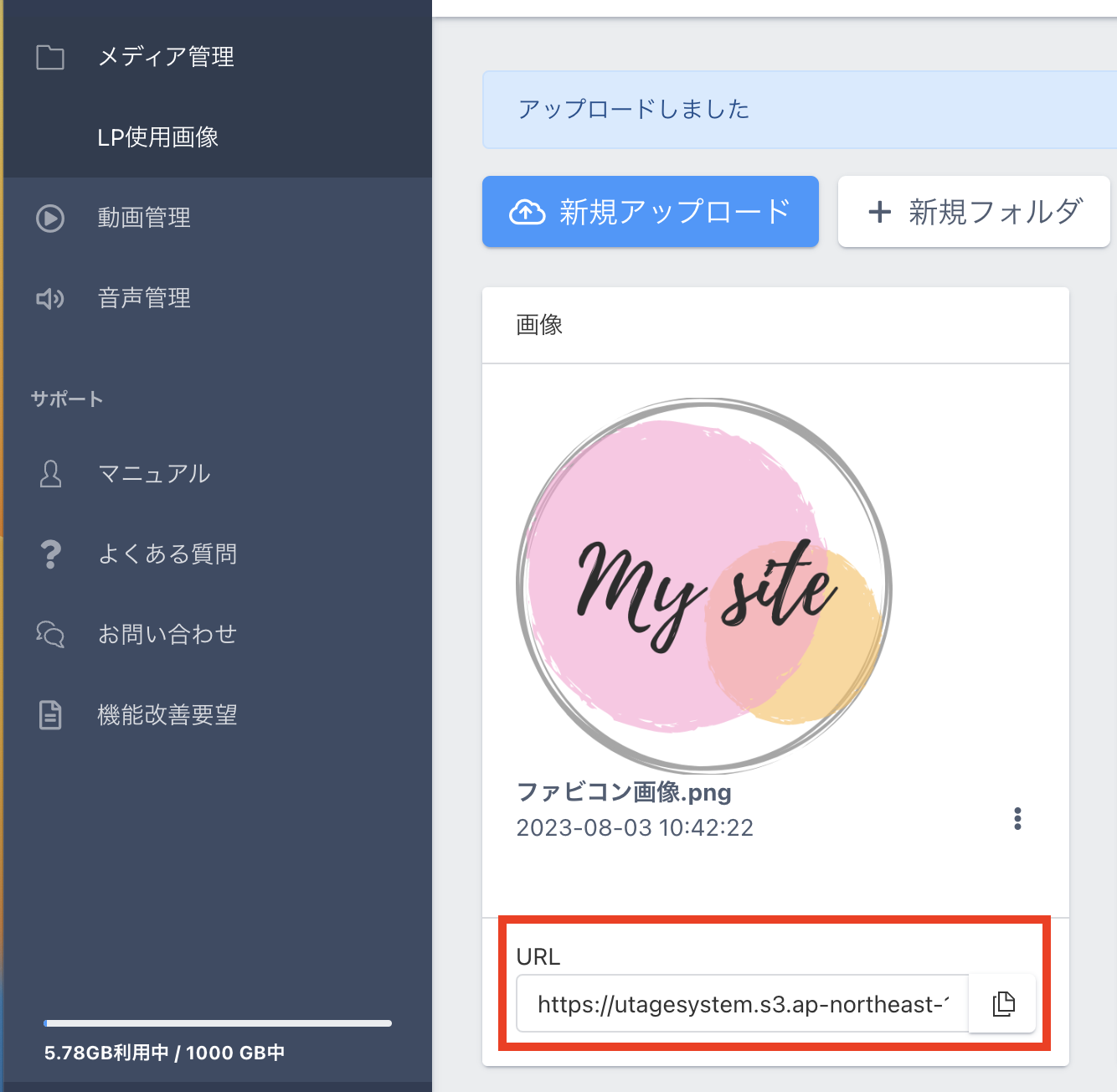The width and height of the screenshot is (1117, 1092).
Task: Click the play icon for 動画管理
Action: pos(50,218)
